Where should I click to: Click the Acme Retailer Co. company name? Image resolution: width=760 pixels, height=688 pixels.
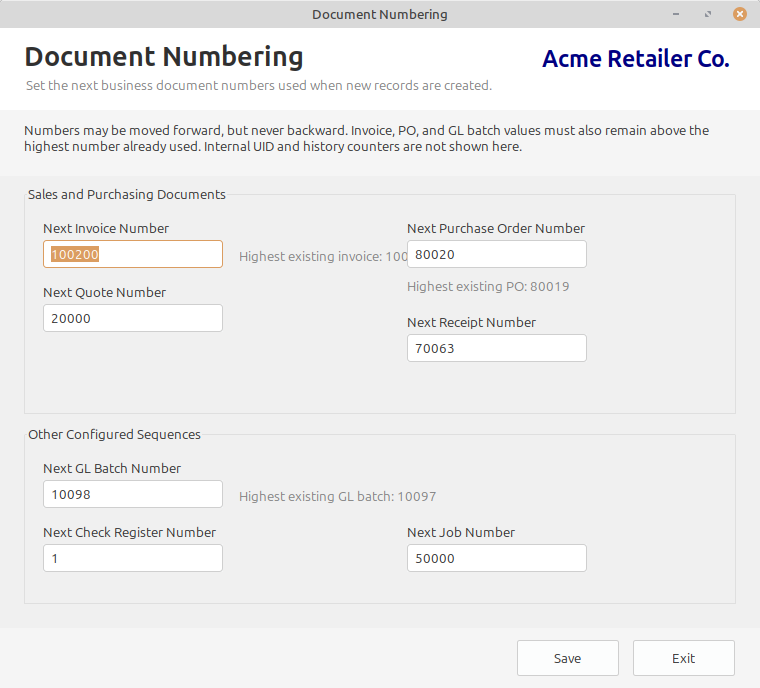636,59
